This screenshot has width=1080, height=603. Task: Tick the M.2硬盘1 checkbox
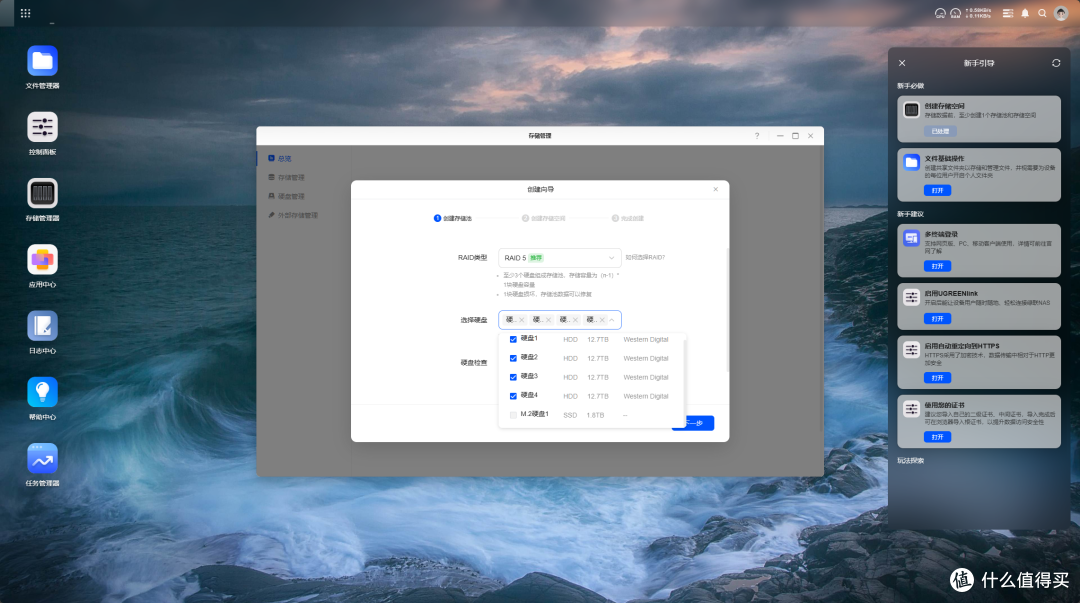tap(513, 415)
